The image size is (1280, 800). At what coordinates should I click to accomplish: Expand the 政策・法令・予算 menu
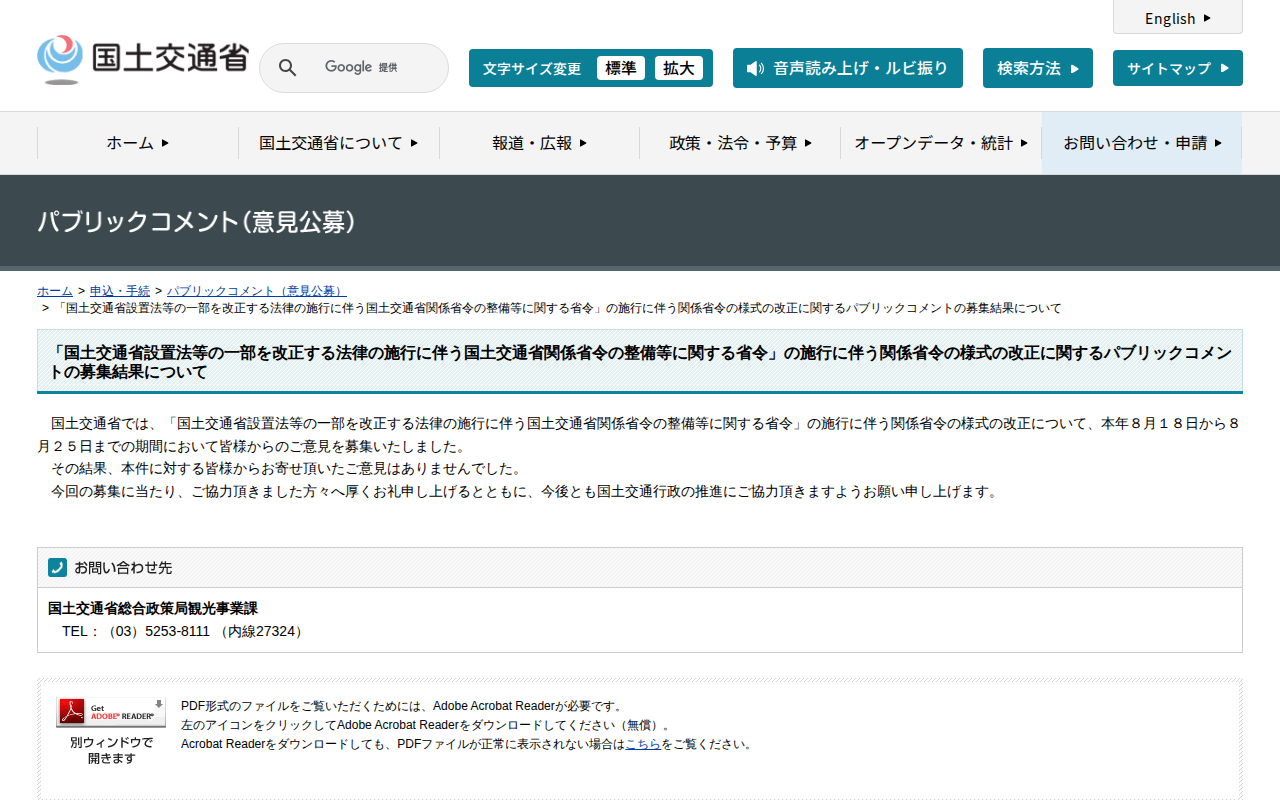pos(740,143)
